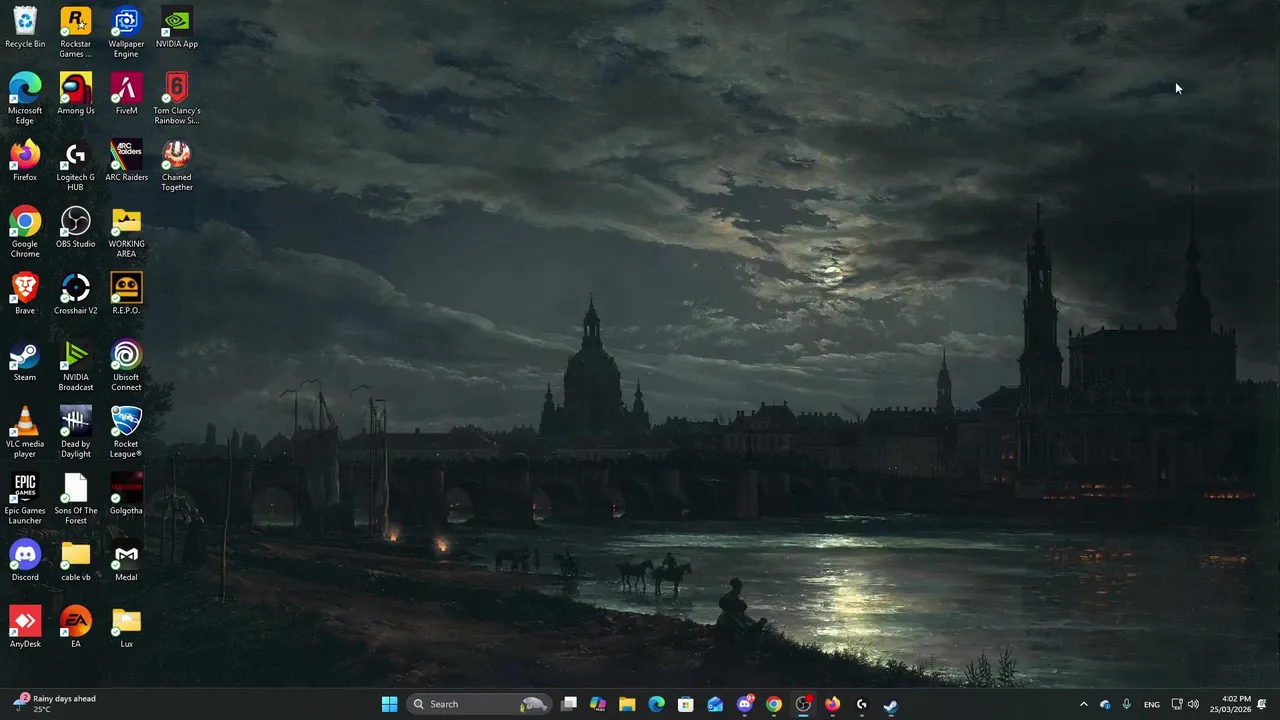
Task: Select the cable vb folder
Action: click(x=76, y=561)
